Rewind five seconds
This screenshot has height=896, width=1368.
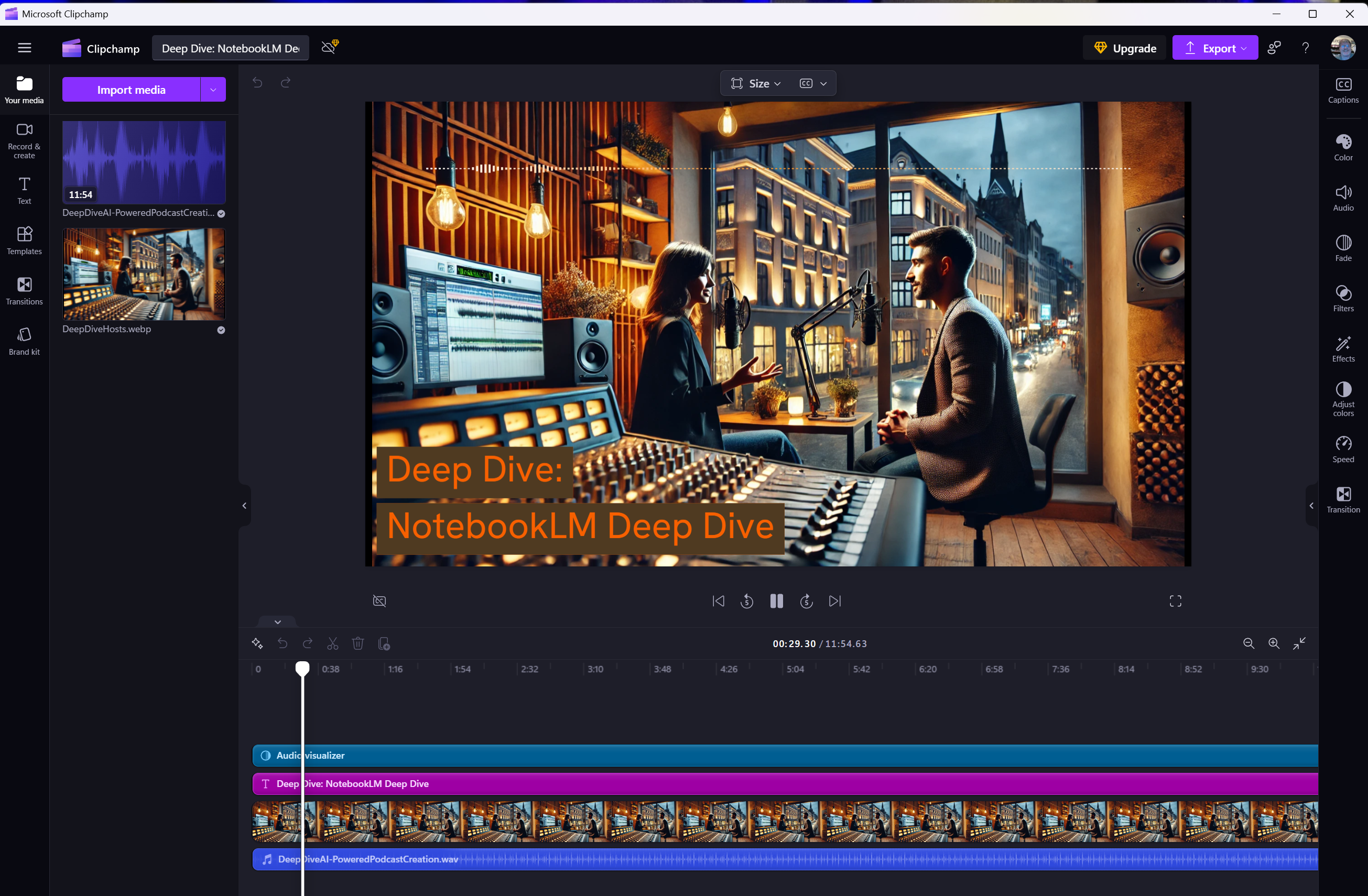coord(747,601)
